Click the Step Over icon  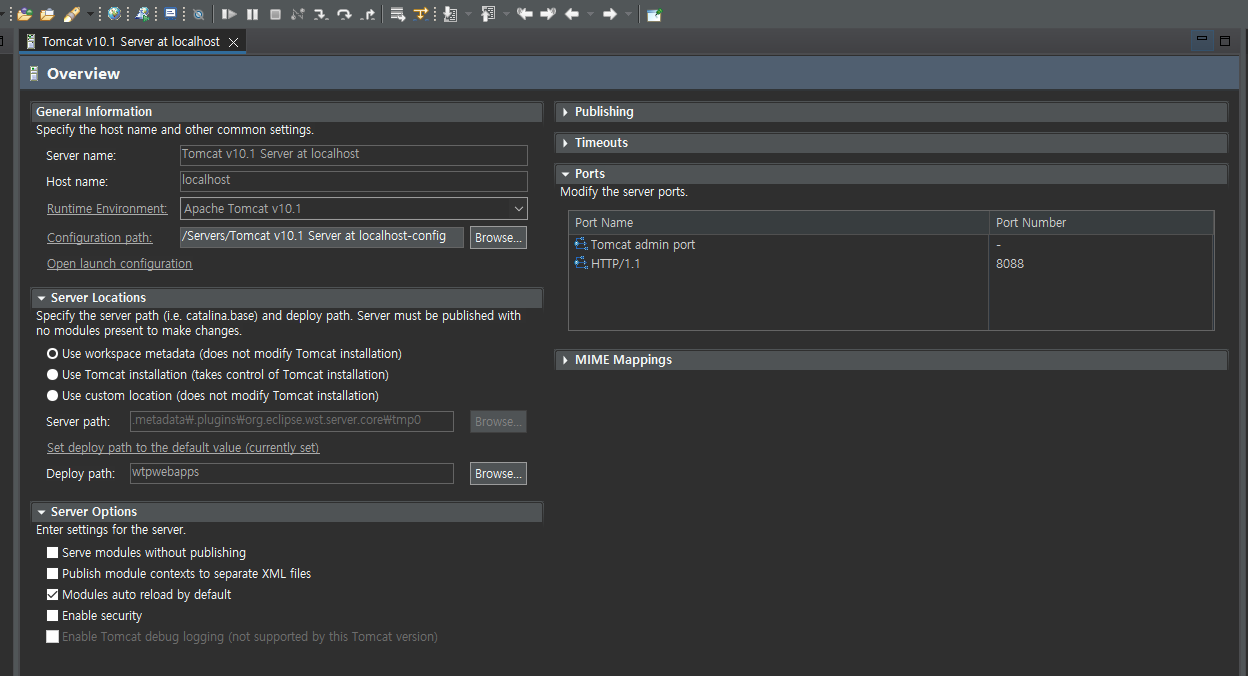pyautogui.click(x=344, y=14)
